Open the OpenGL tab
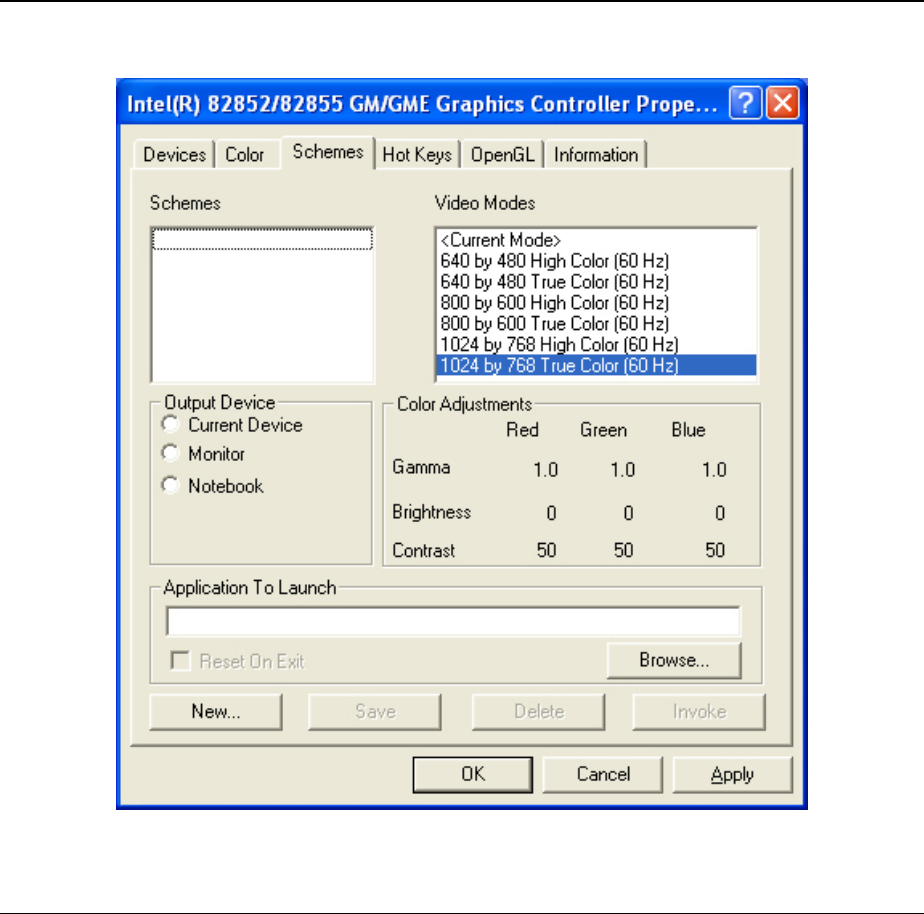Viewport: 924px width, 914px height. pyautogui.click(x=503, y=155)
